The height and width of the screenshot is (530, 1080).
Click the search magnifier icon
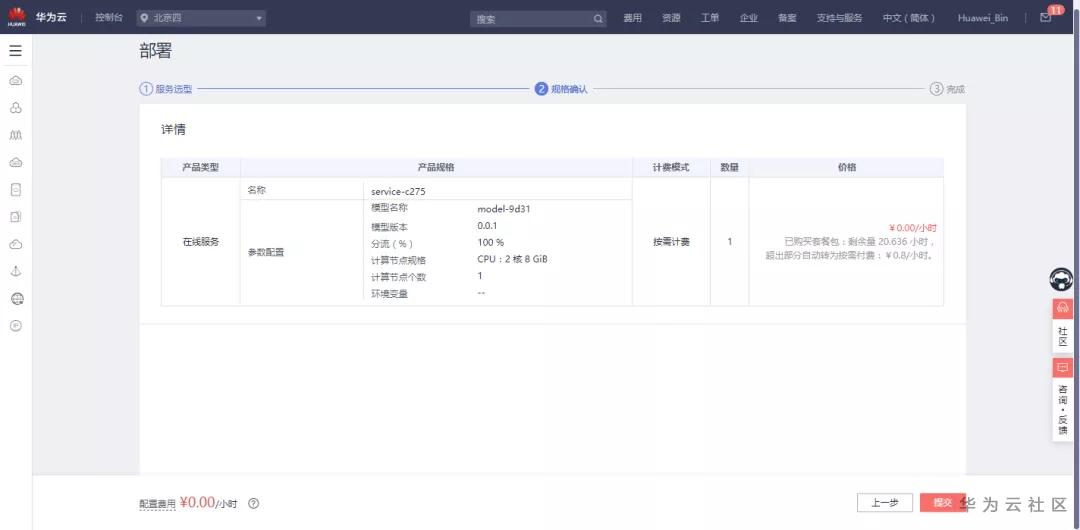[598, 19]
